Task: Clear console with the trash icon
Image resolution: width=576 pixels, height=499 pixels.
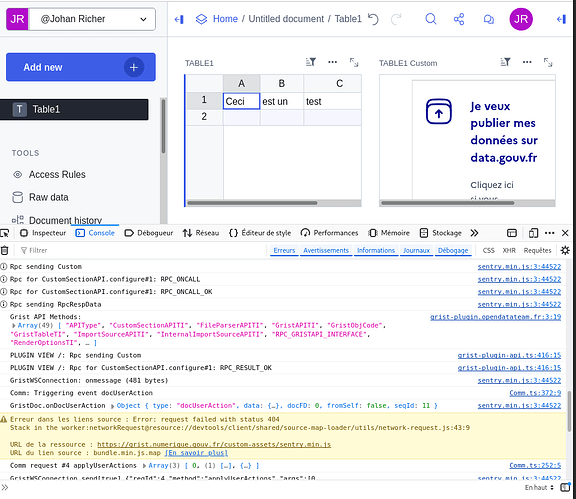Action: (4, 251)
